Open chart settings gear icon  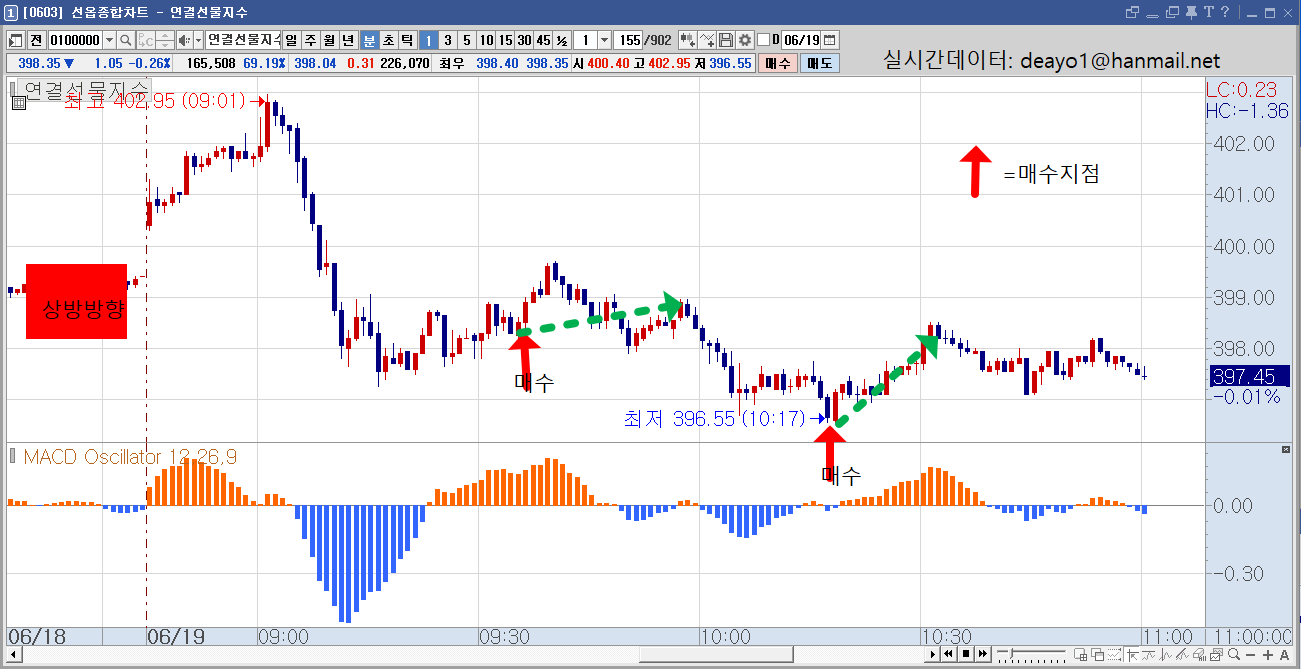(744, 40)
